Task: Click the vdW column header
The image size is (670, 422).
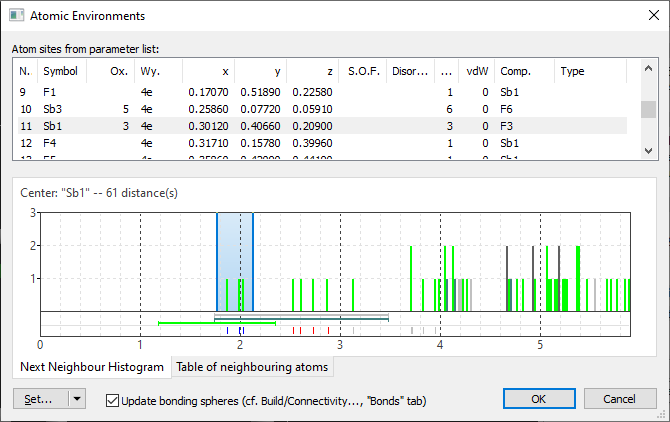Action: (x=476, y=72)
